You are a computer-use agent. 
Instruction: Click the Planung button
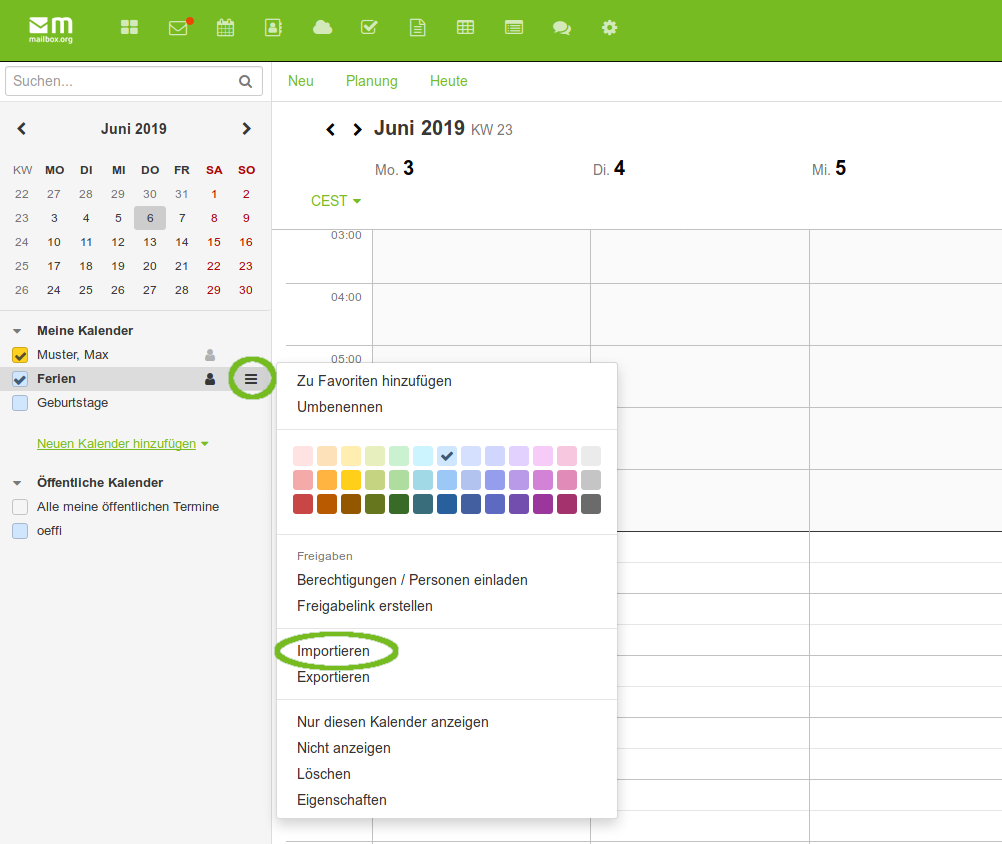coord(371,81)
